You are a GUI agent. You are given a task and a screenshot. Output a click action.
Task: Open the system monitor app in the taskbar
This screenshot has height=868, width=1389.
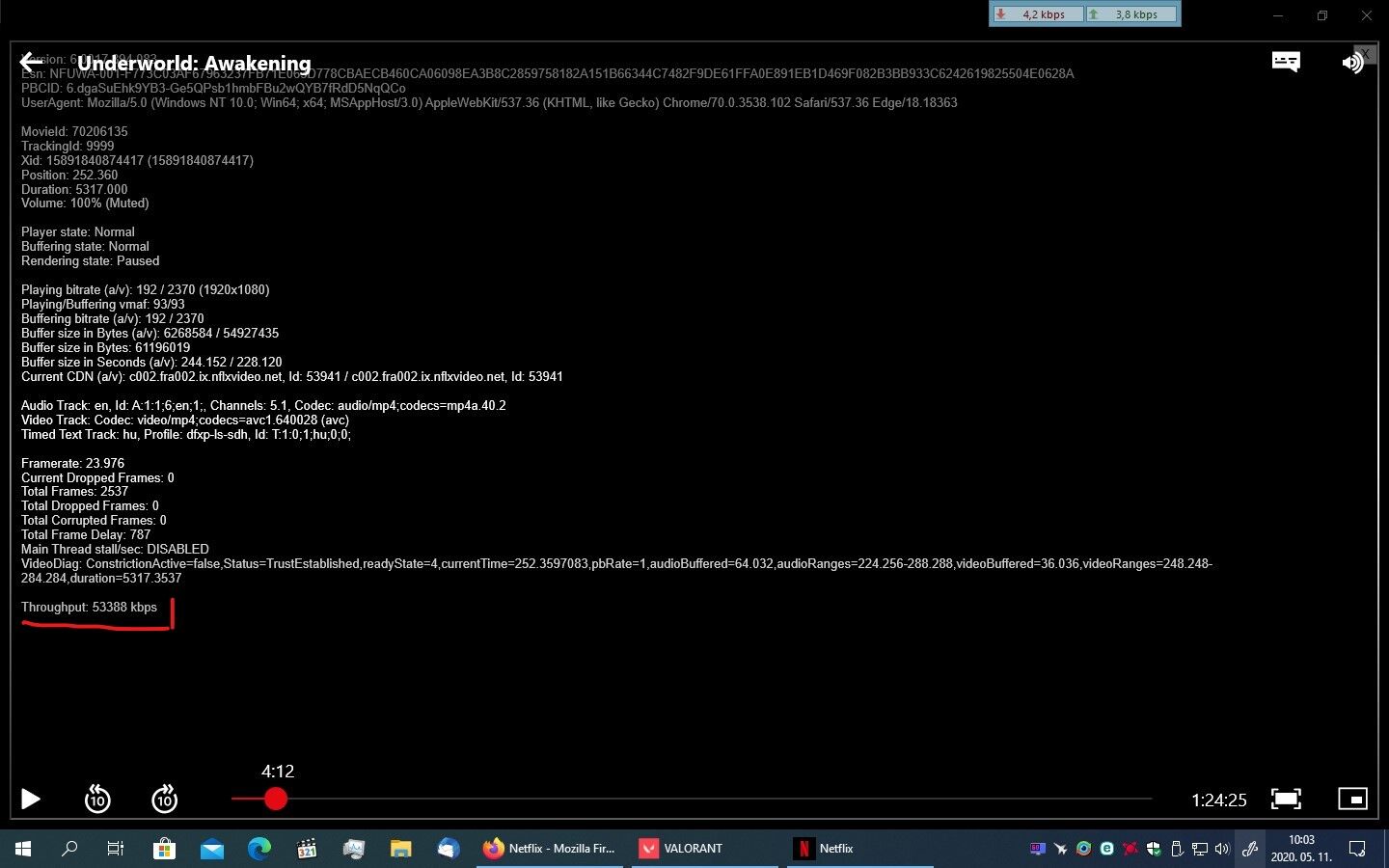point(354,849)
